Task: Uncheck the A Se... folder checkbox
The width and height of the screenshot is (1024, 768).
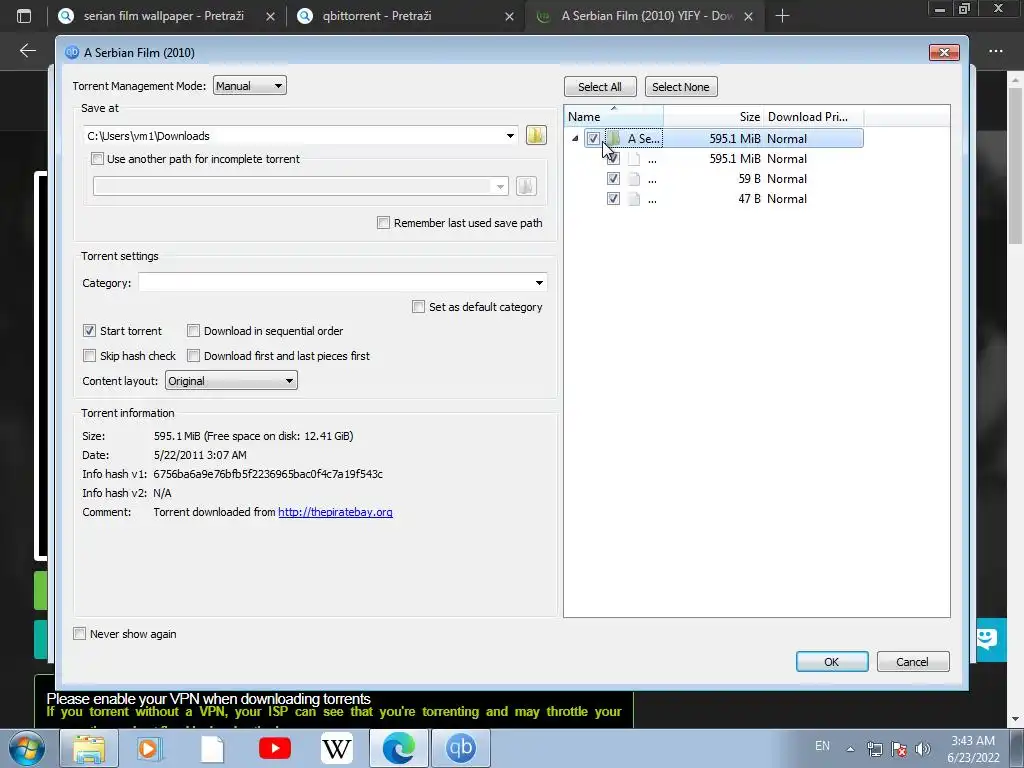Action: [x=593, y=138]
